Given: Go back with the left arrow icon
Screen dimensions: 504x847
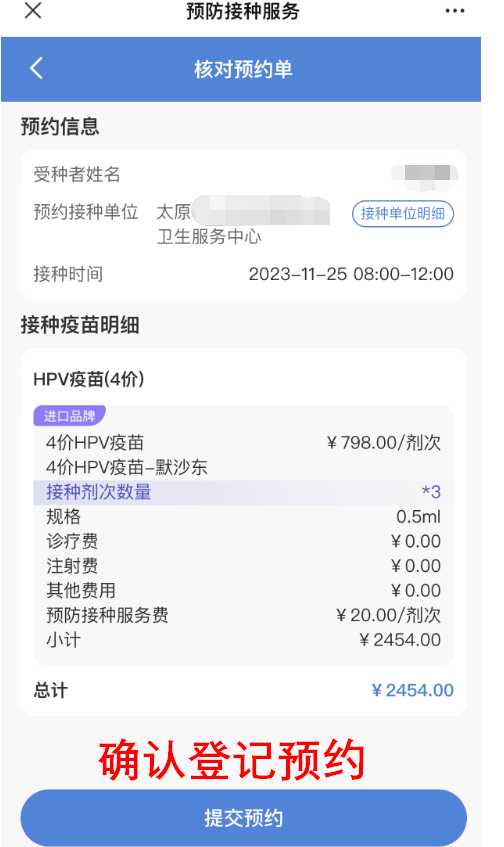Looking at the screenshot, I should click(x=36, y=69).
